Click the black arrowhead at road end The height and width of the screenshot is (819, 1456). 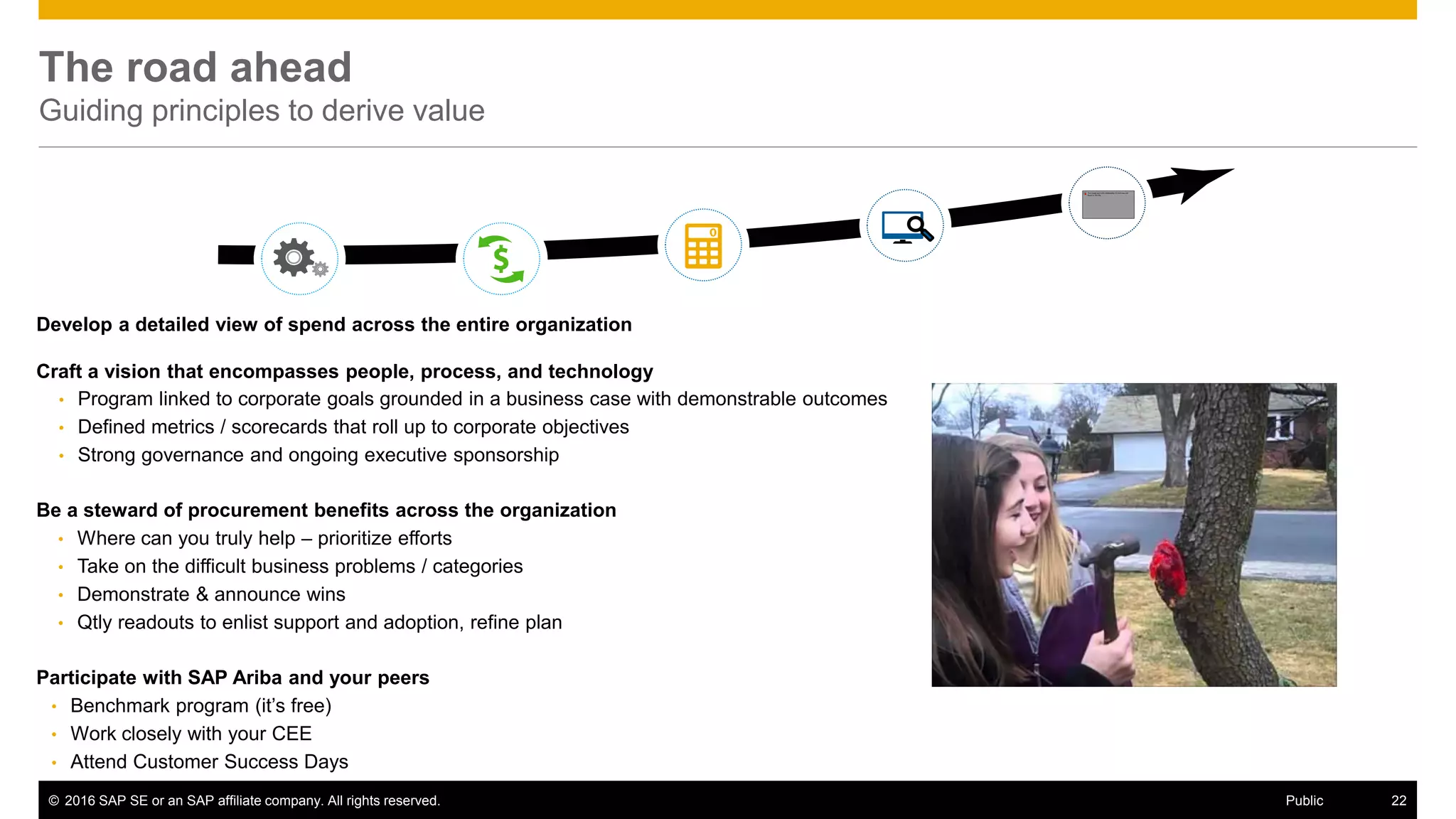1194,182
